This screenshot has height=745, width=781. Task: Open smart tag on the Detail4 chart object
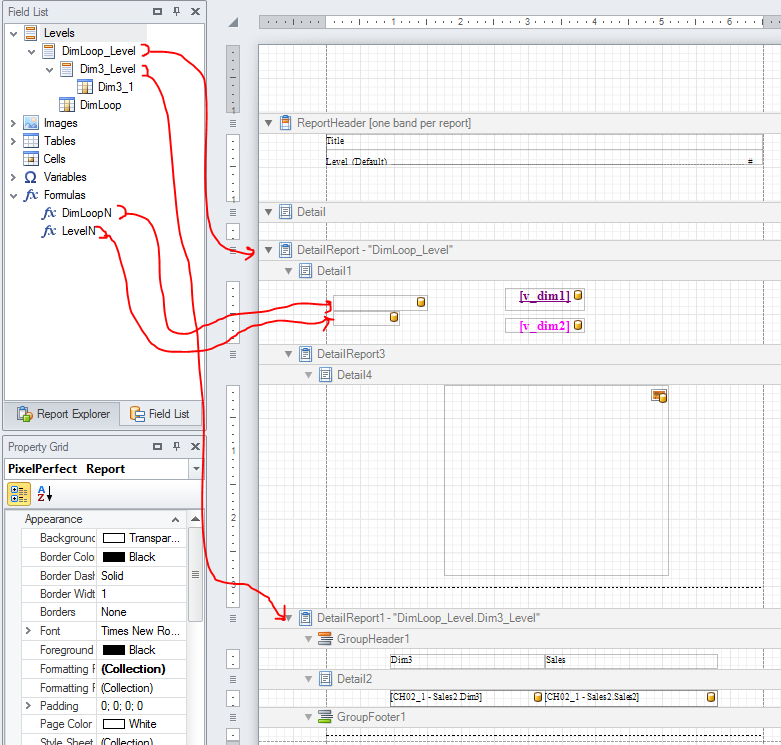click(x=659, y=396)
